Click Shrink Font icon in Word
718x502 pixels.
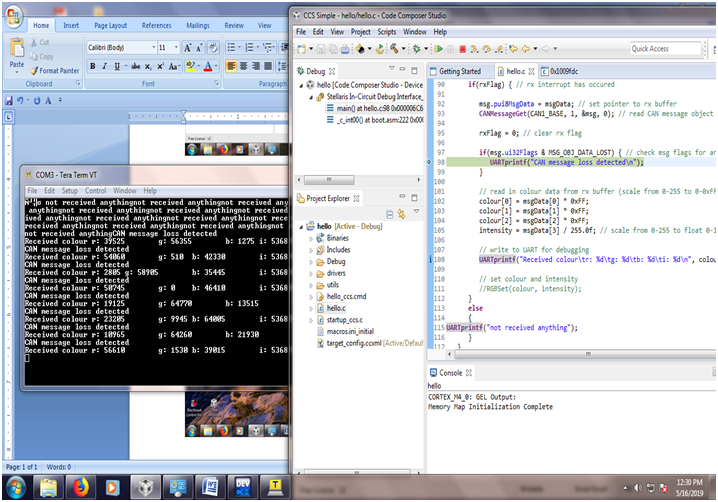(199, 48)
